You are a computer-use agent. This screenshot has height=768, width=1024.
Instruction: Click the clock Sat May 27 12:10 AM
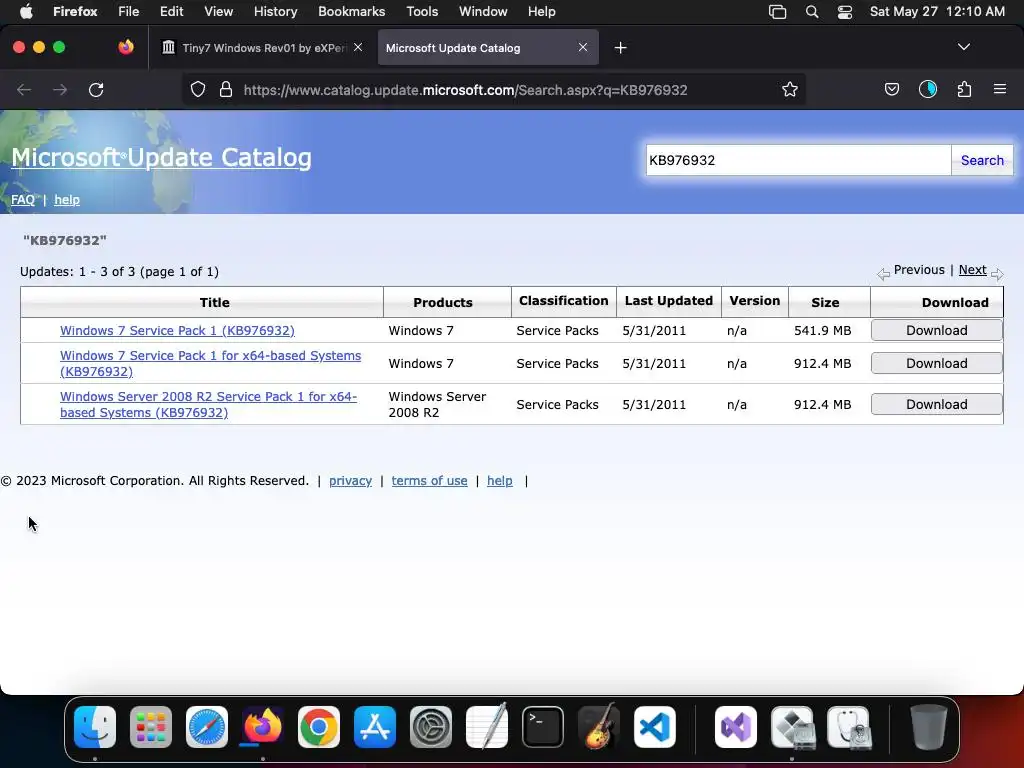pos(937,12)
